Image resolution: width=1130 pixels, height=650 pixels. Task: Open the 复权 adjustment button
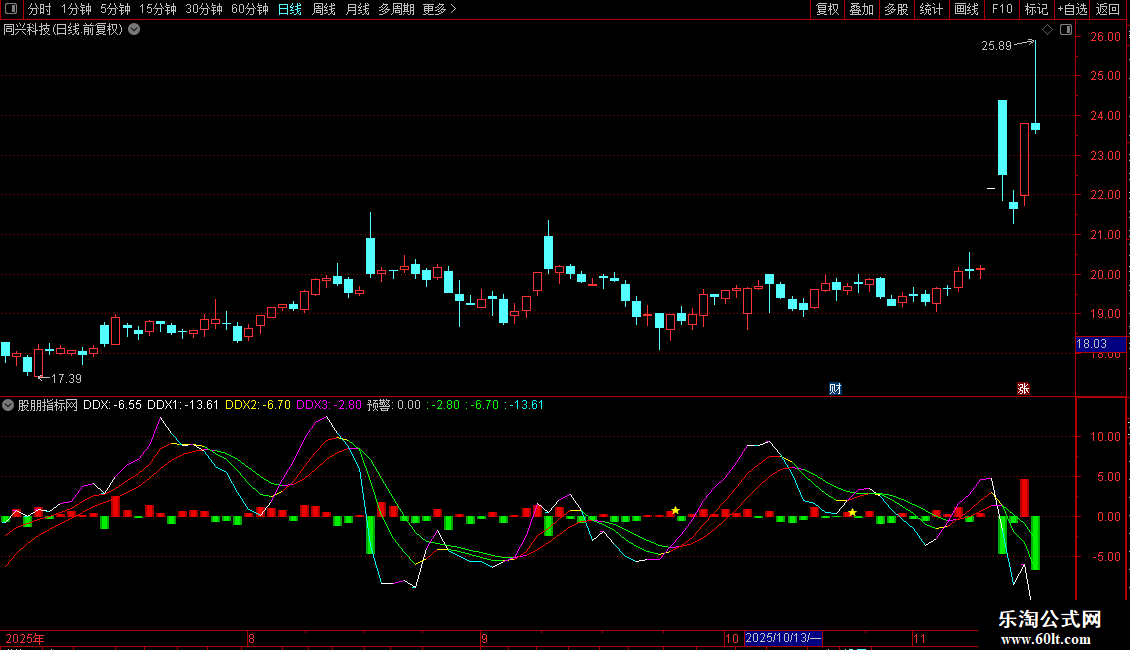pos(827,9)
